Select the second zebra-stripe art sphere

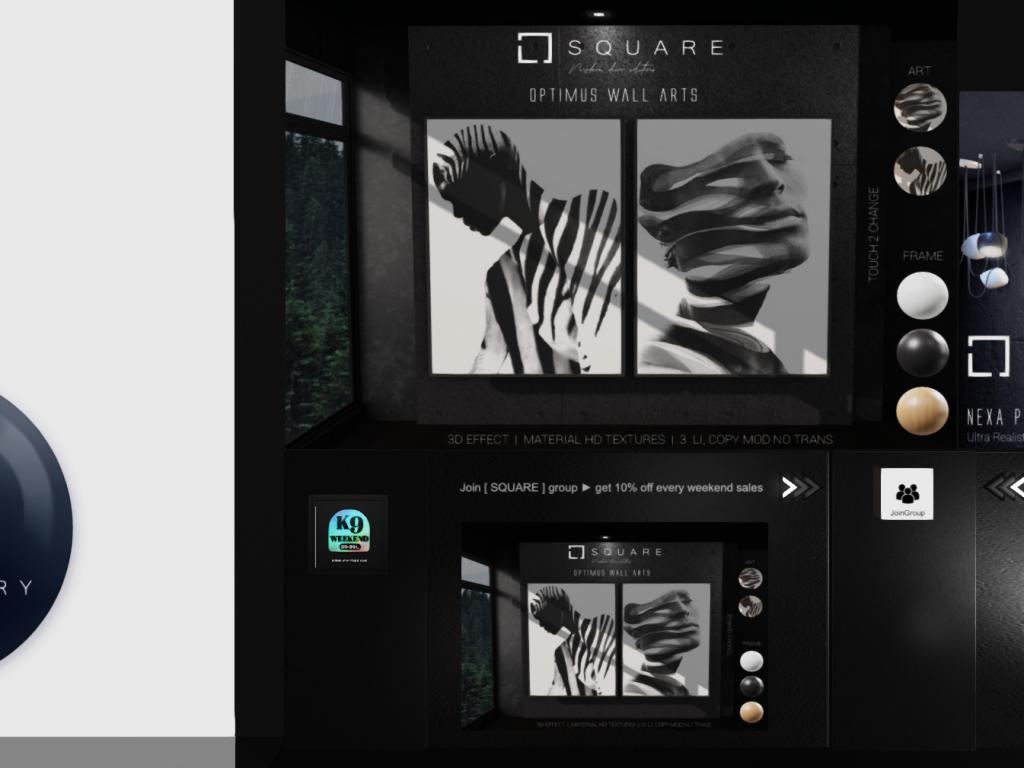coord(920,170)
